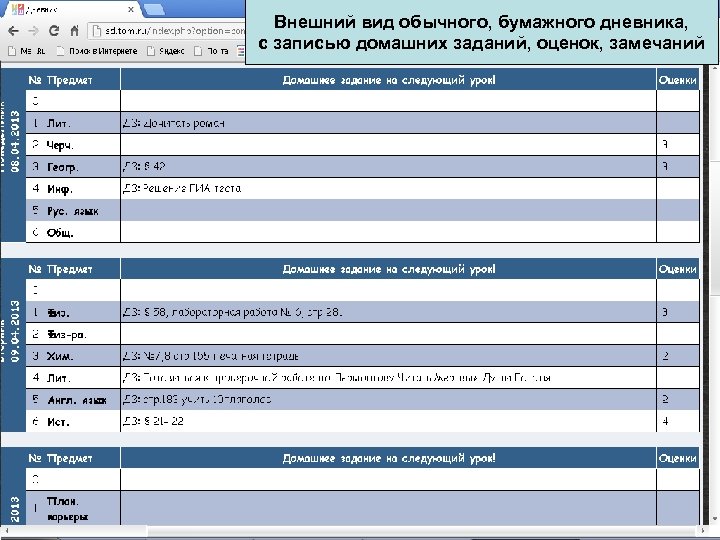Click homework 'ДЗ: § 58, лабораторная работа'
Viewport: 720px width, 540px height.
click(x=232, y=312)
